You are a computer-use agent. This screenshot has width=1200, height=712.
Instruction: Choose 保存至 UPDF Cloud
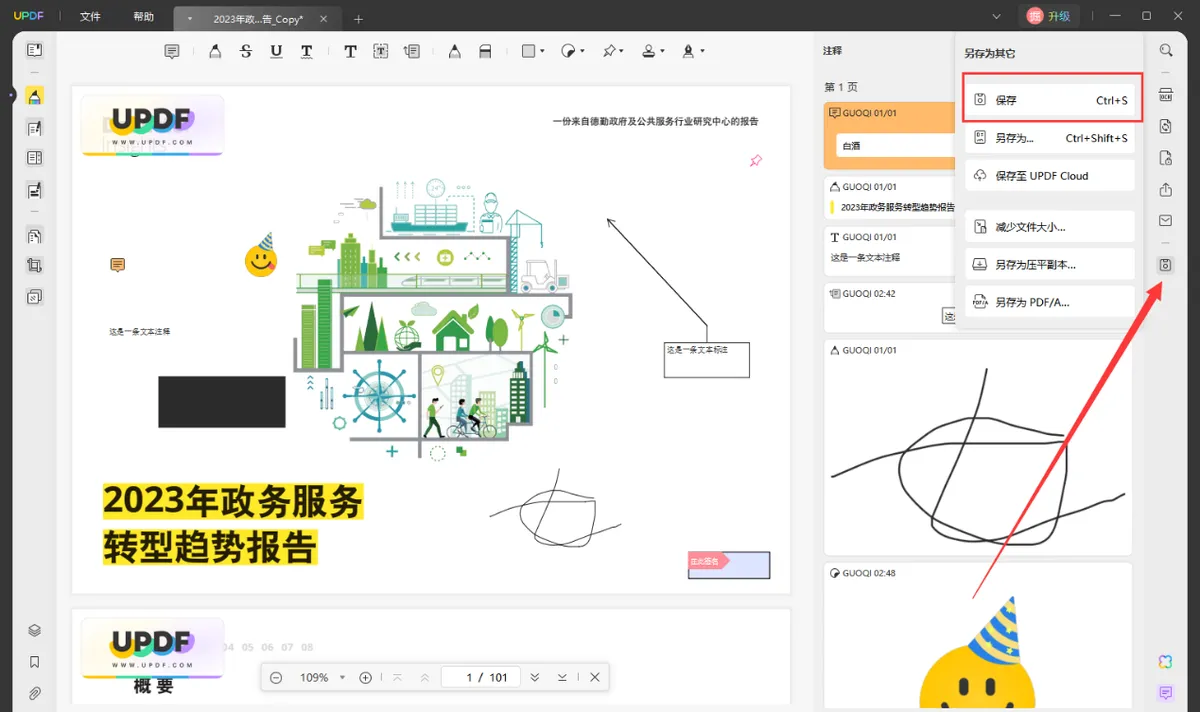(1050, 176)
